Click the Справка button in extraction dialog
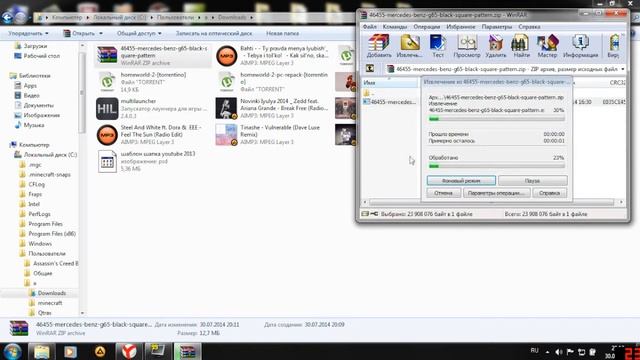This screenshot has width=640, height=360. [549, 193]
